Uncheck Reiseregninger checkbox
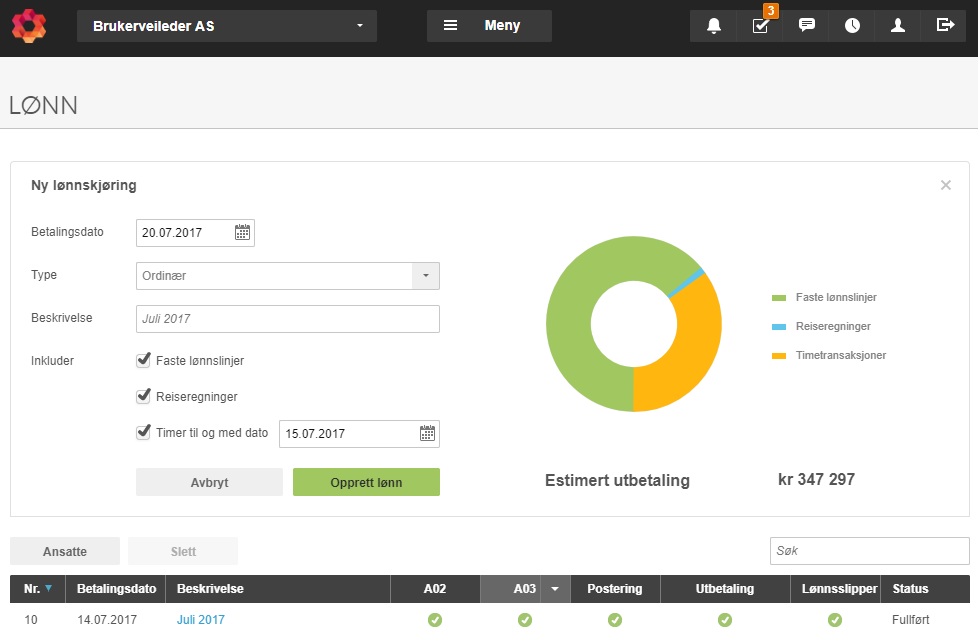This screenshot has width=978, height=633. (143, 396)
